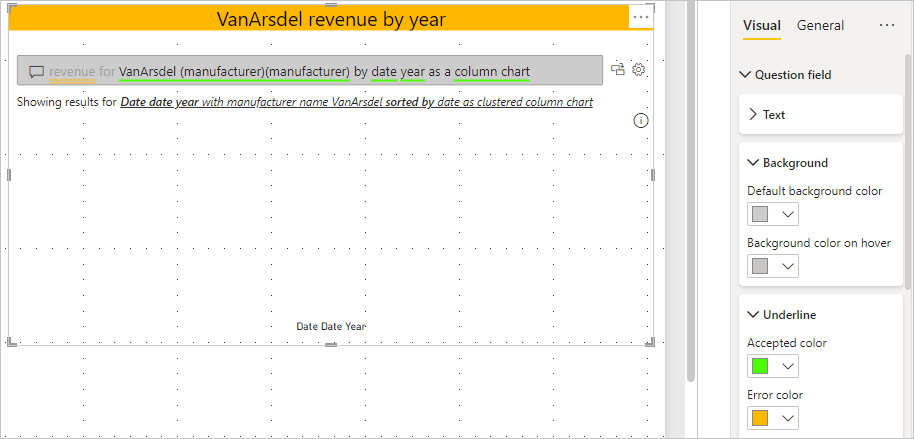914x439 pixels.
Task: Click the gray Default background color swatch
Action: 760,214
